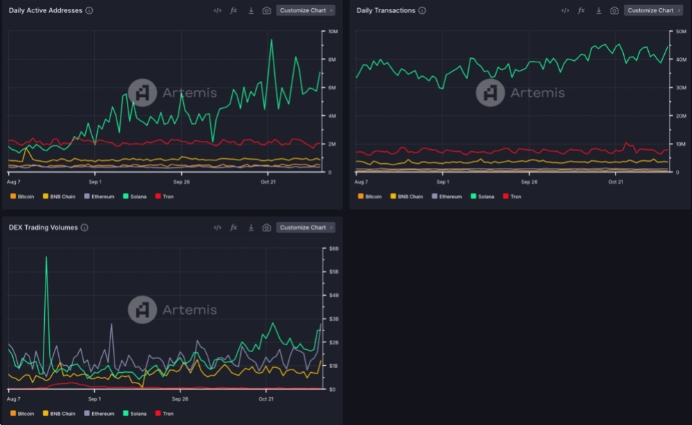The height and width of the screenshot is (425, 692).
Task: Click the Daily Transactions chart title
Action: [386, 11]
